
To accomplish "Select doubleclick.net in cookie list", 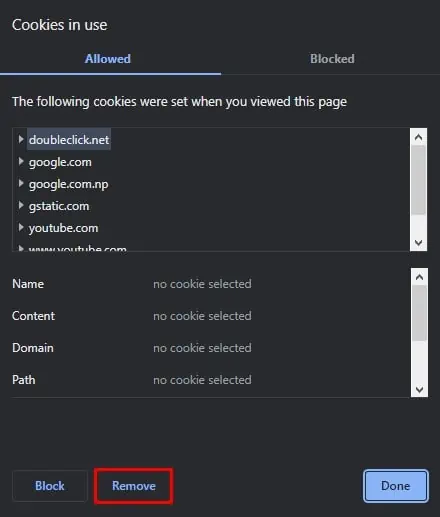I will [69, 140].
